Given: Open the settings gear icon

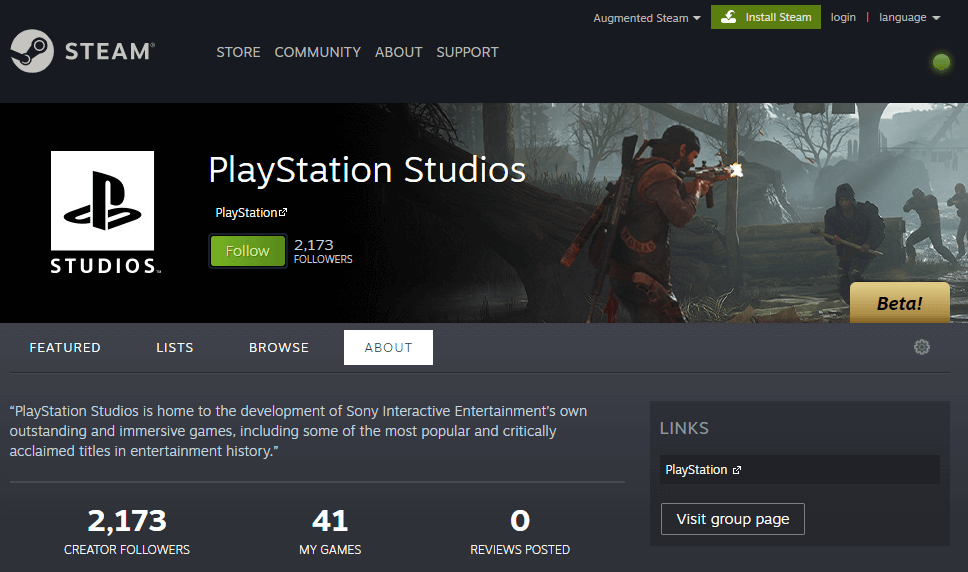Looking at the screenshot, I should tap(921, 347).
